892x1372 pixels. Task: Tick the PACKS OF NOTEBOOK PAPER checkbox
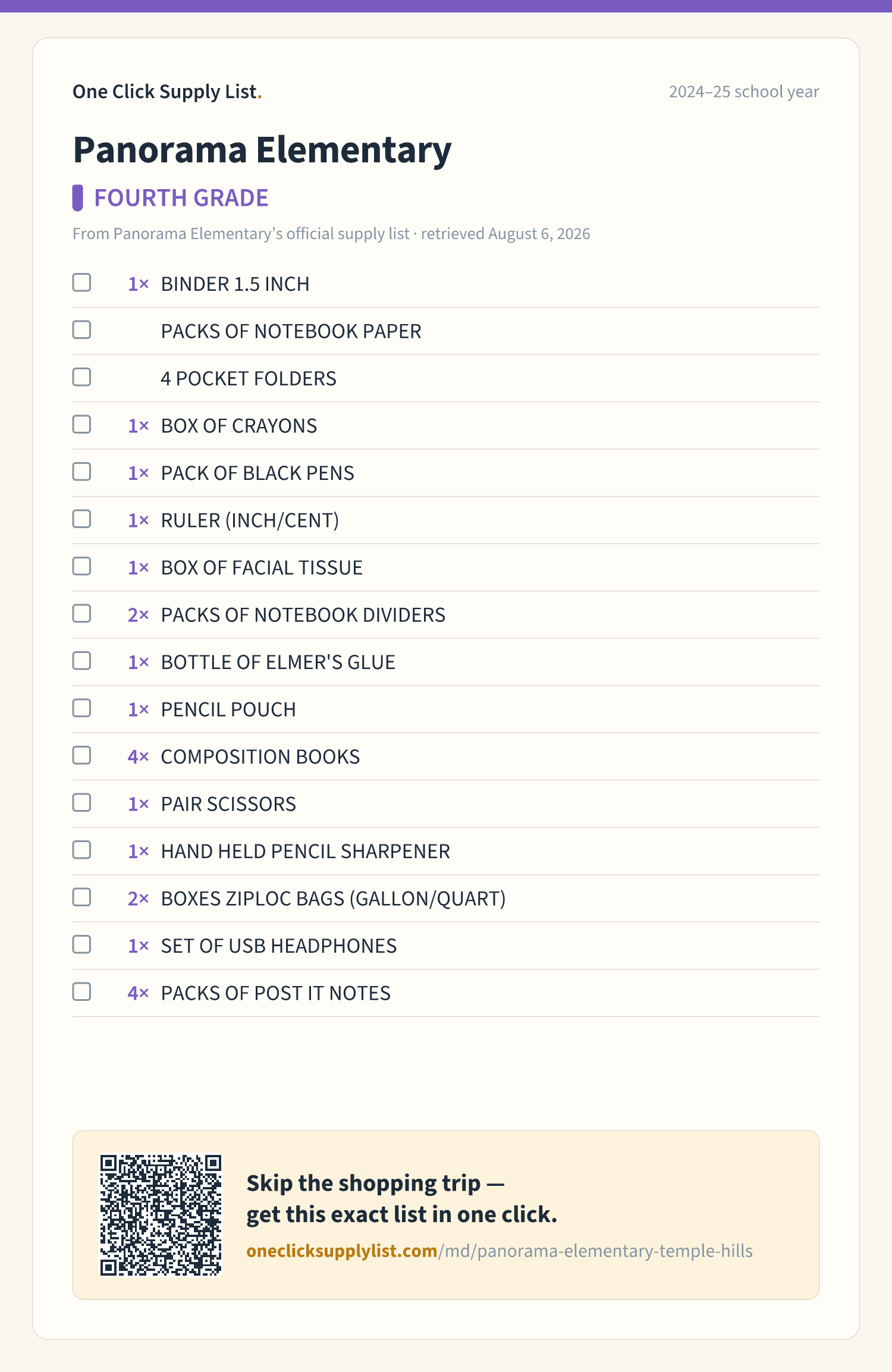point(81,330)
